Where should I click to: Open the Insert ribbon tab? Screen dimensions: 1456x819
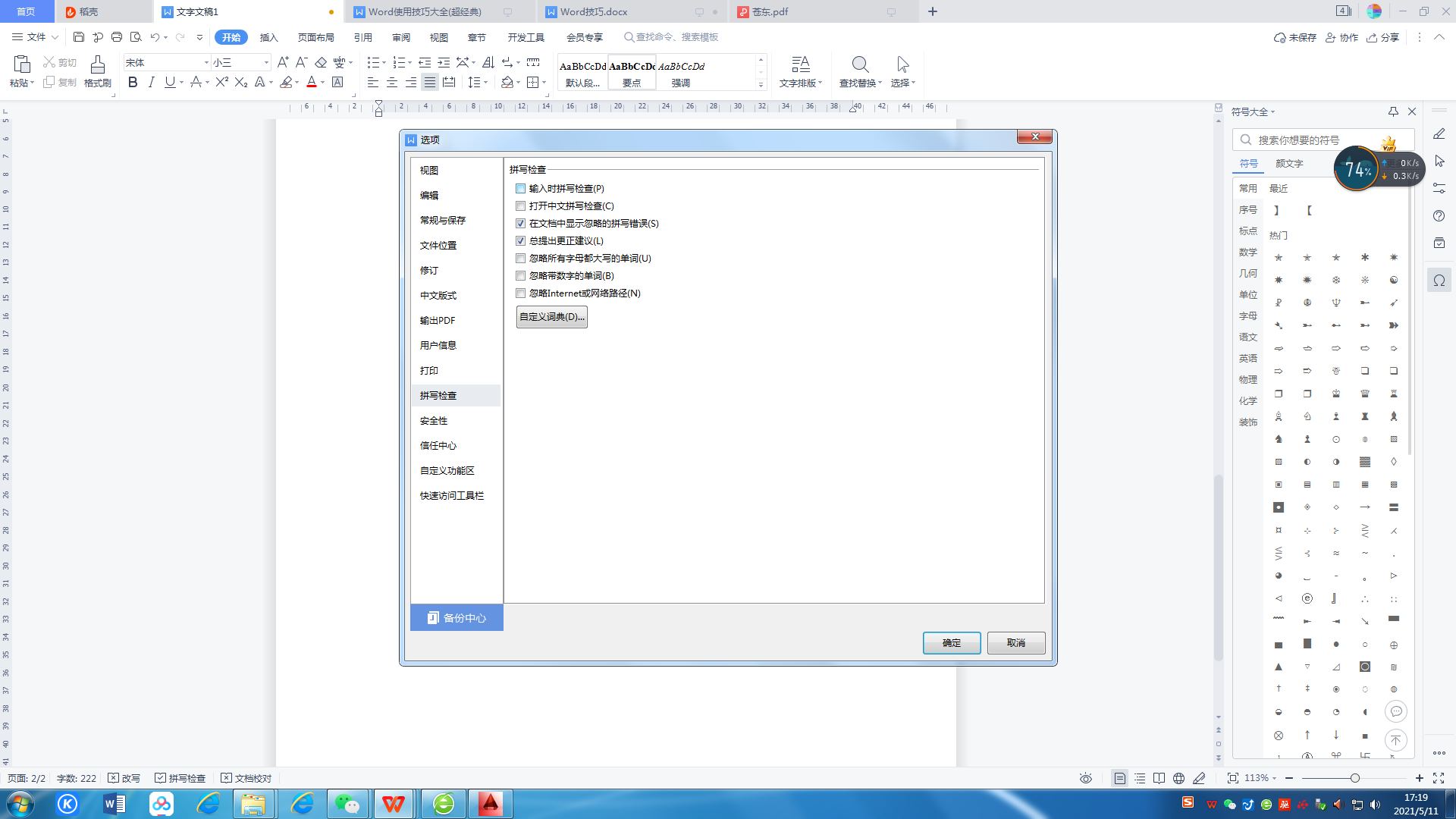(268, 37)
